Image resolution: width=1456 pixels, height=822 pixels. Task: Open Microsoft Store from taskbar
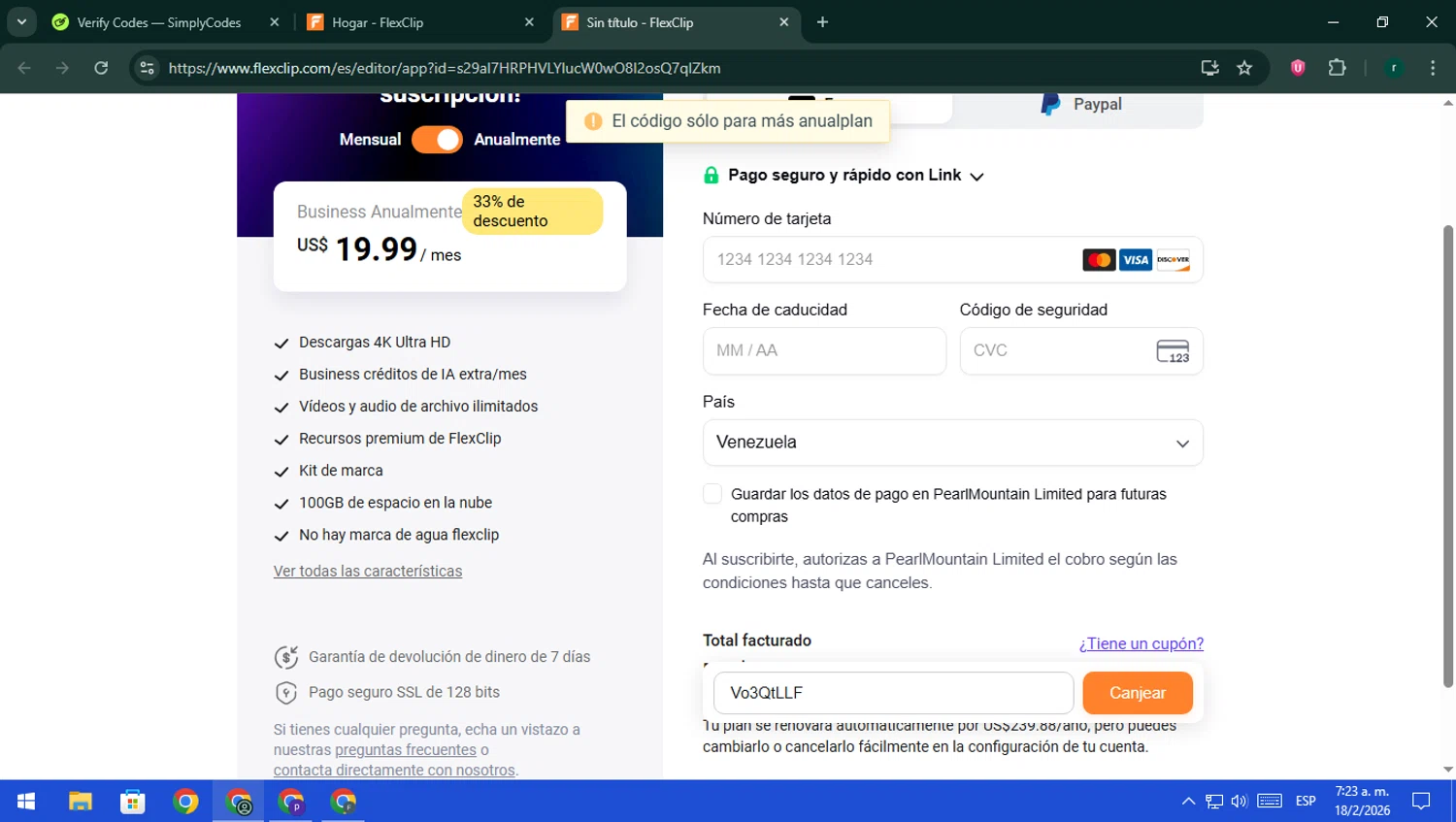click(133, 802)
